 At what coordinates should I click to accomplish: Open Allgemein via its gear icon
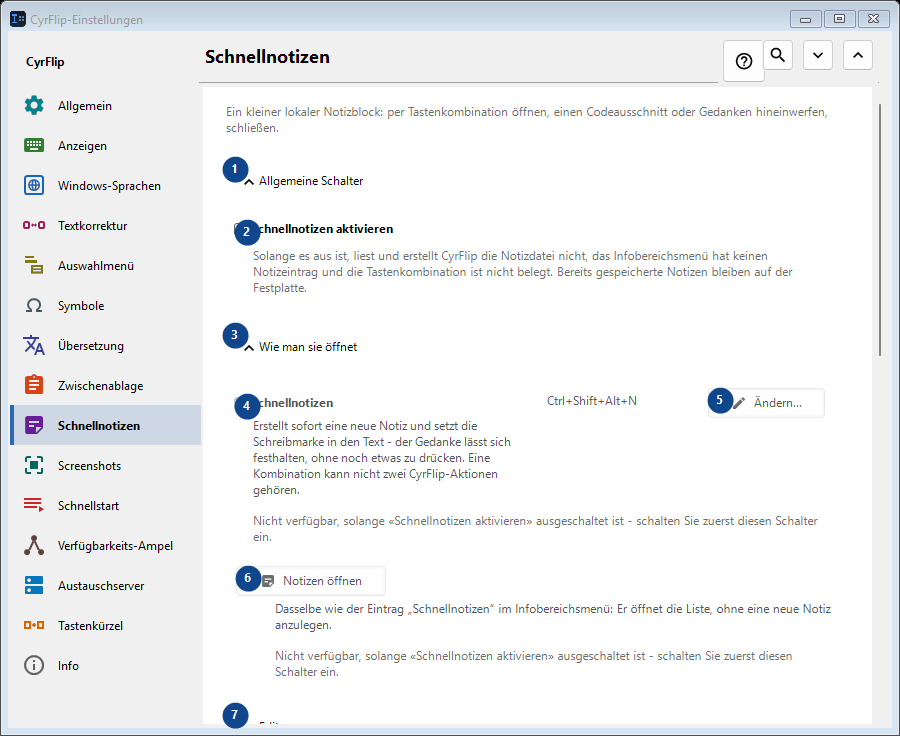point(34,106)
